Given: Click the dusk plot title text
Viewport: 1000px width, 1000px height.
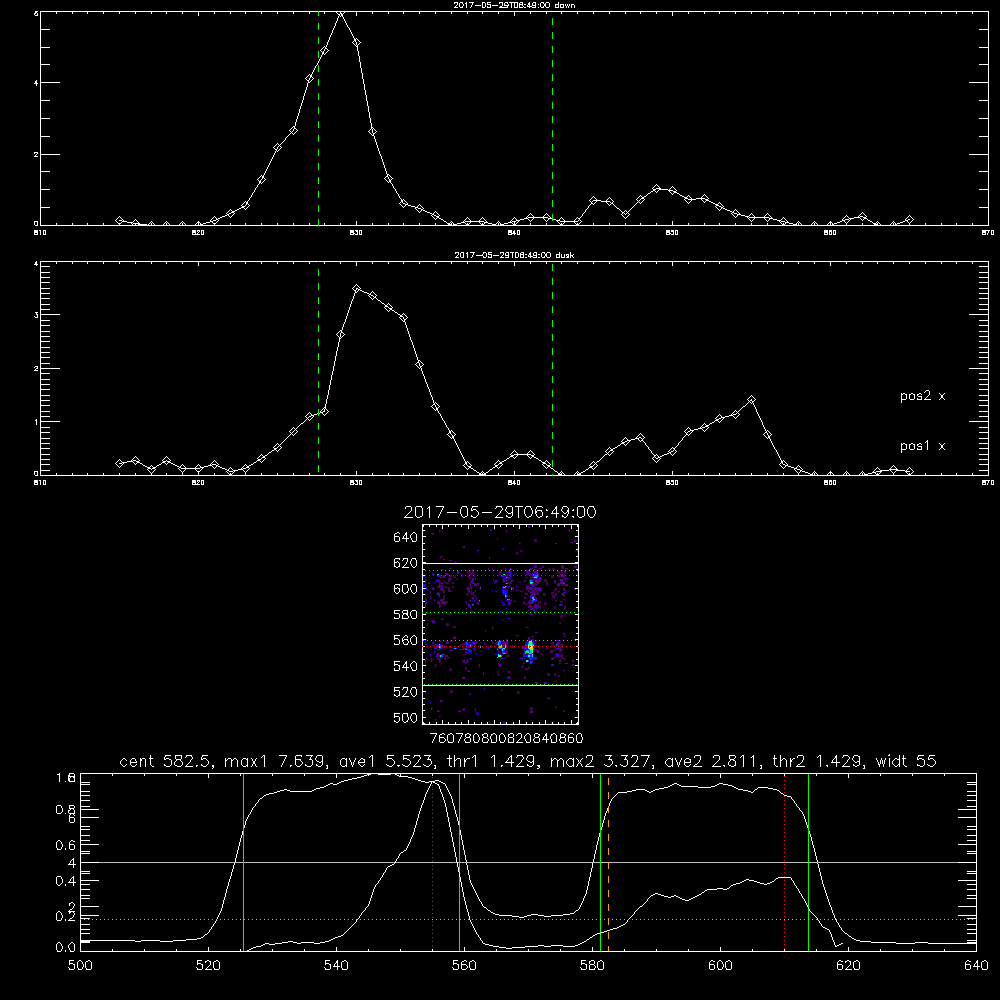Looking at the screenshot, I should click(514, 255).
